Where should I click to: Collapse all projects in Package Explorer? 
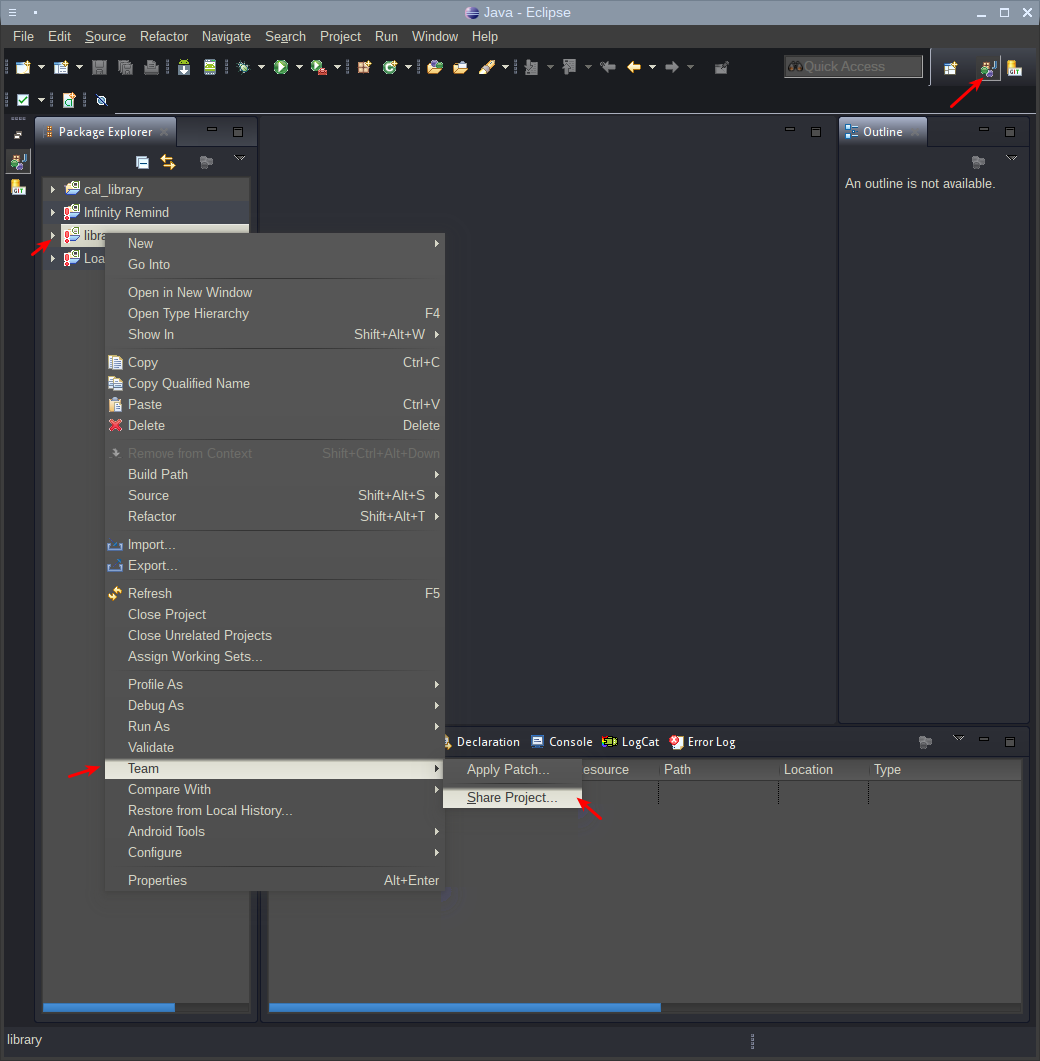click(x=142, y=161)
